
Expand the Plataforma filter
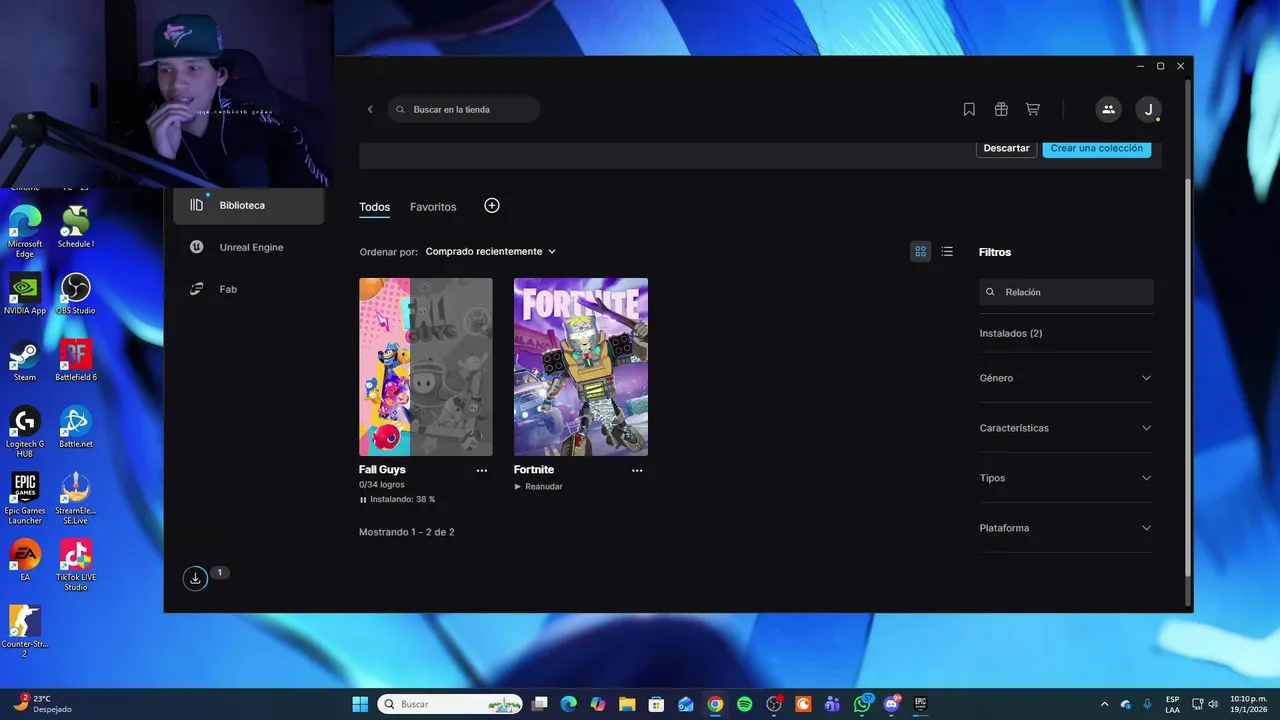1066,528
